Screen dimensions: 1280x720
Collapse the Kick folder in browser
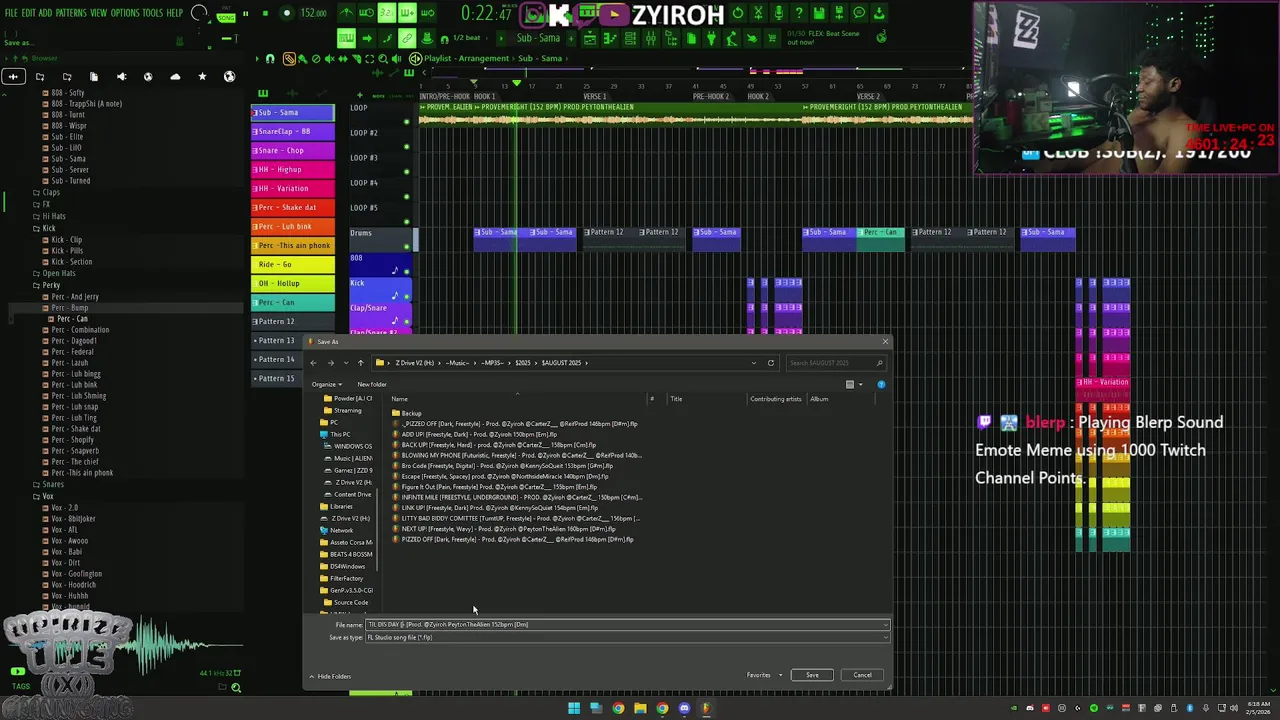(49, 228)
